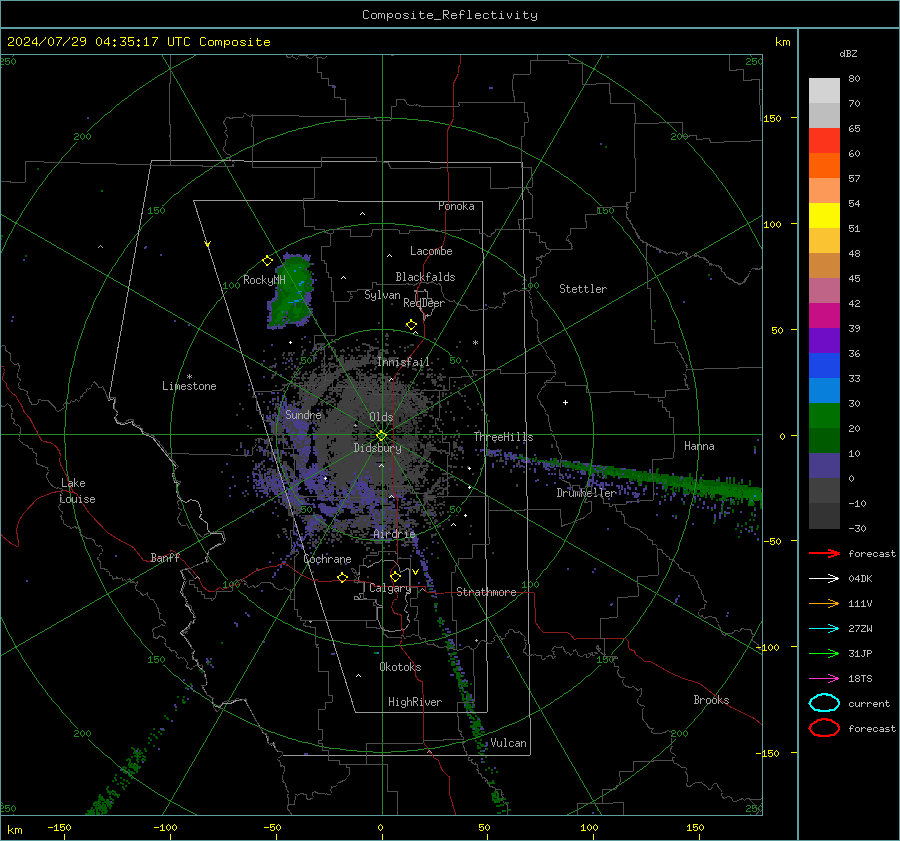Image resolution: width=900 pixels, height=841 pixels.
Task: Click the Olds label
Action: click(381, 417)
